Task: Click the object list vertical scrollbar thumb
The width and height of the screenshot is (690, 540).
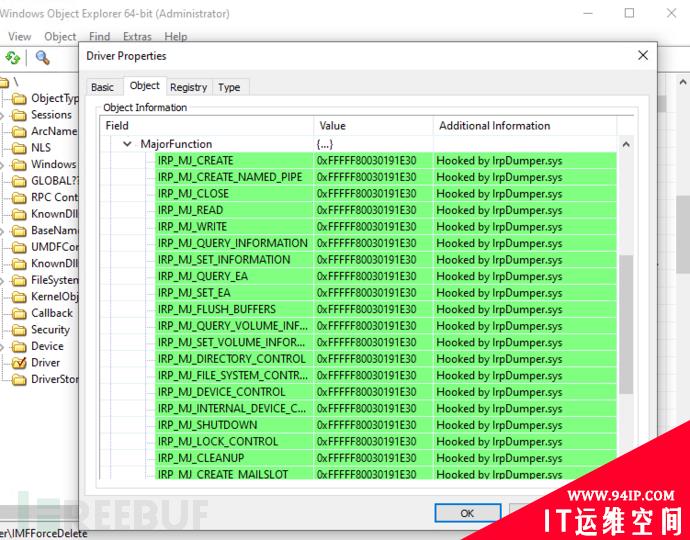Action: point(626,324)
